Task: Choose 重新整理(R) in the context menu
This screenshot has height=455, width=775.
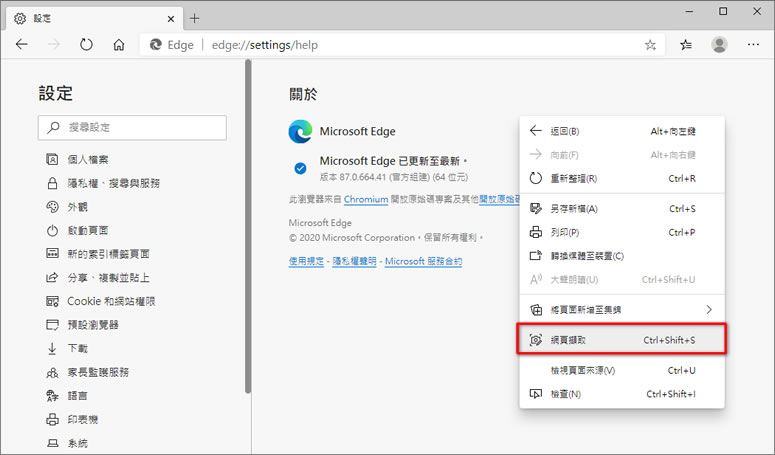Action: point(622,178)
